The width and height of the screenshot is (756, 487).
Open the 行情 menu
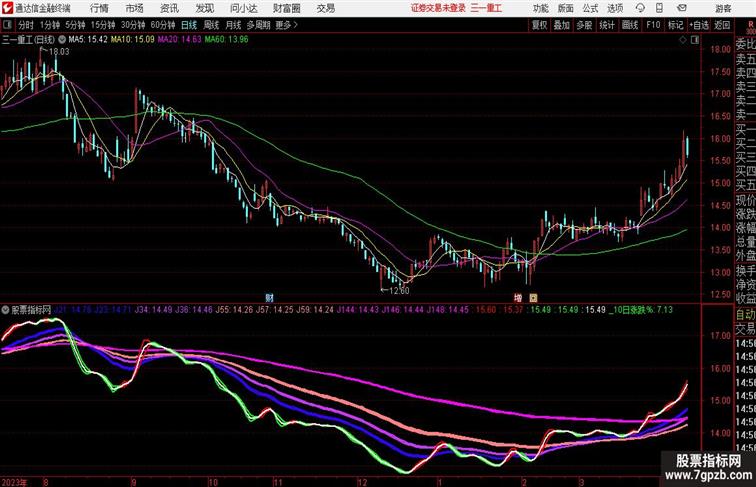point(99,8)
